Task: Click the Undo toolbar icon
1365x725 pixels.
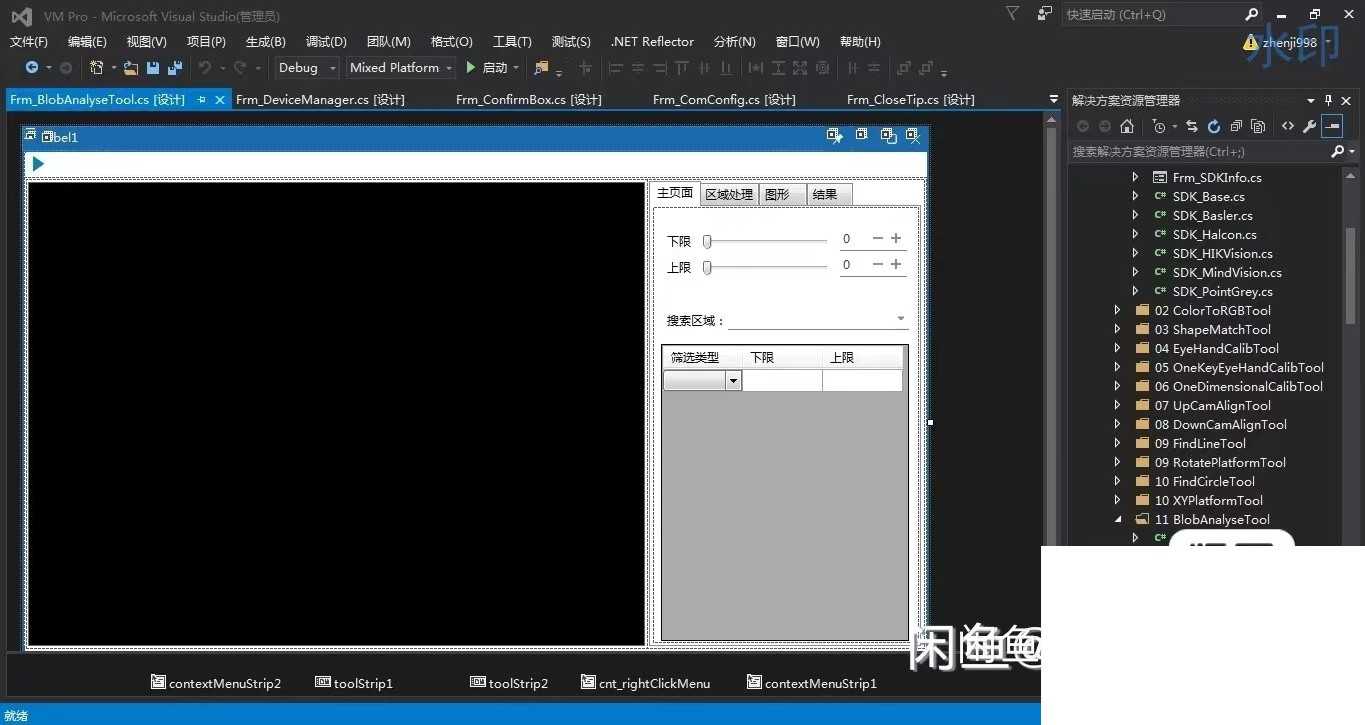Action: coord(204,68)
